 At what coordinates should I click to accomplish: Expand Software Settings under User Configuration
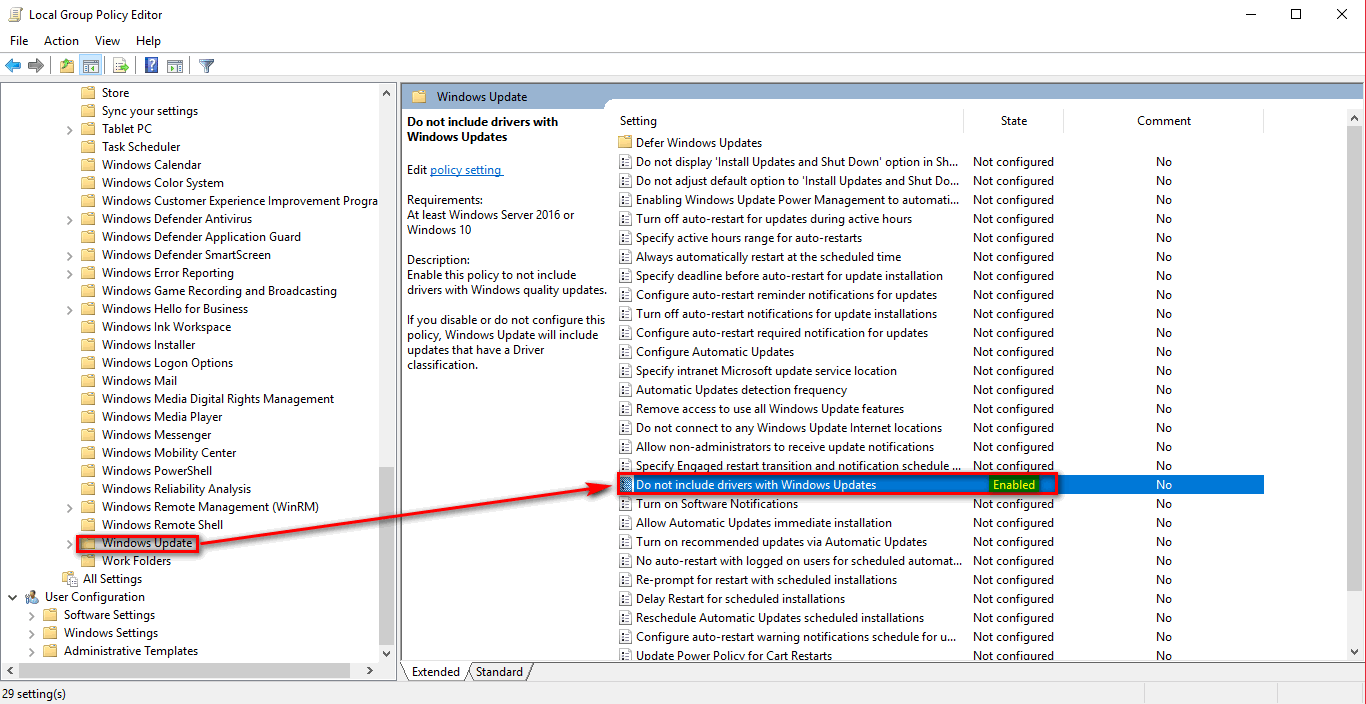tap(32, 615)
